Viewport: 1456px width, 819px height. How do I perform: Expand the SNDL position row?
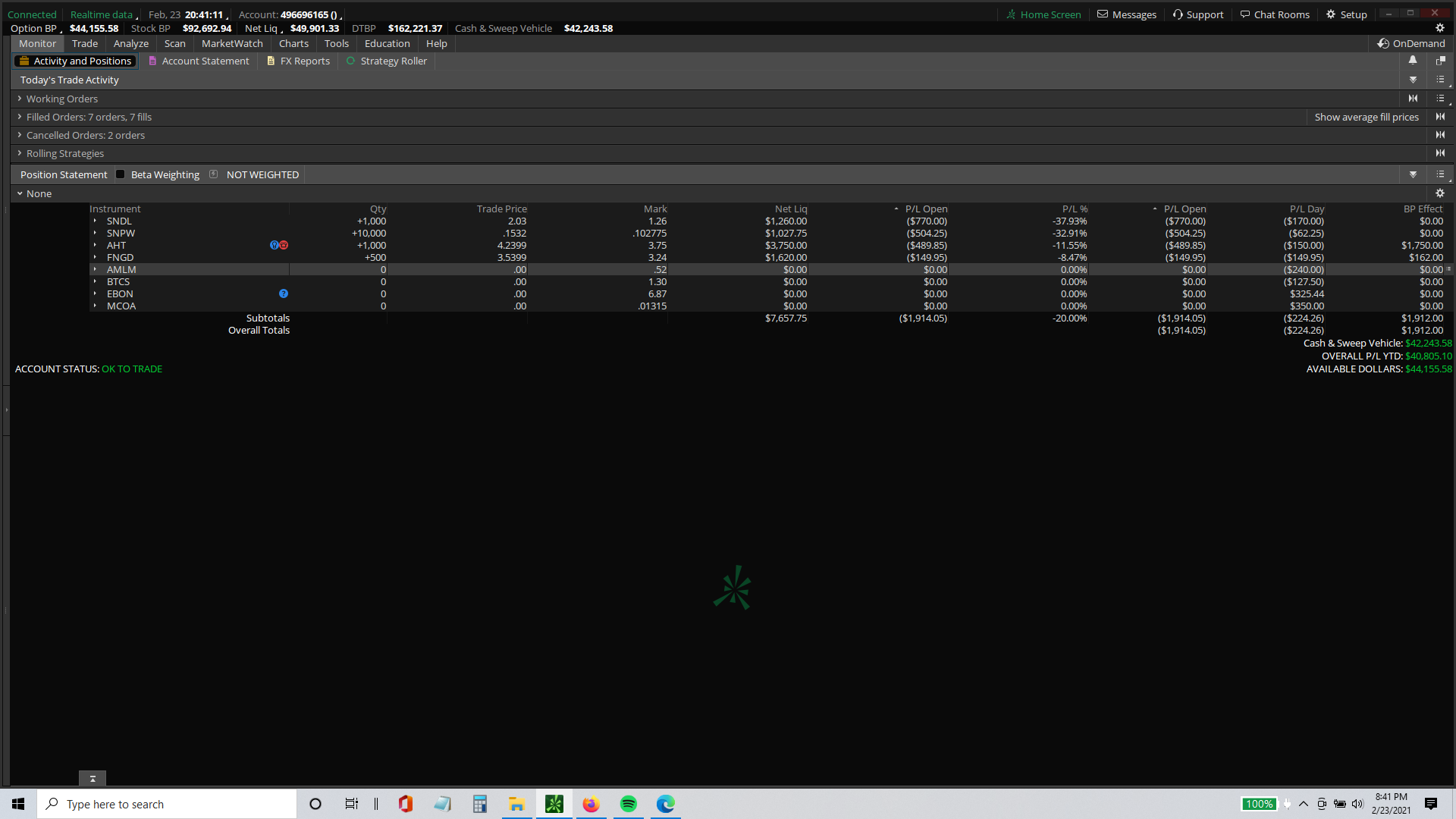click(95, 221)
